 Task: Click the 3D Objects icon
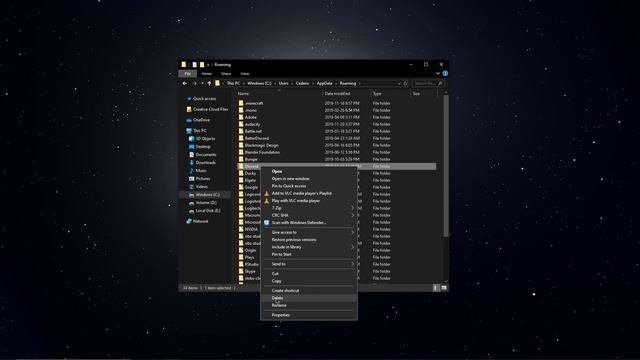pyautogui.click(x=191, y=139)
